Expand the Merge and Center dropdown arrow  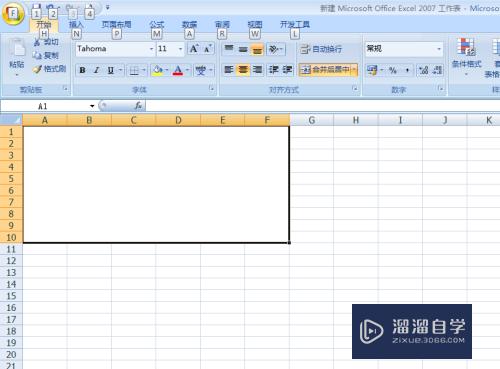point(354,70)
